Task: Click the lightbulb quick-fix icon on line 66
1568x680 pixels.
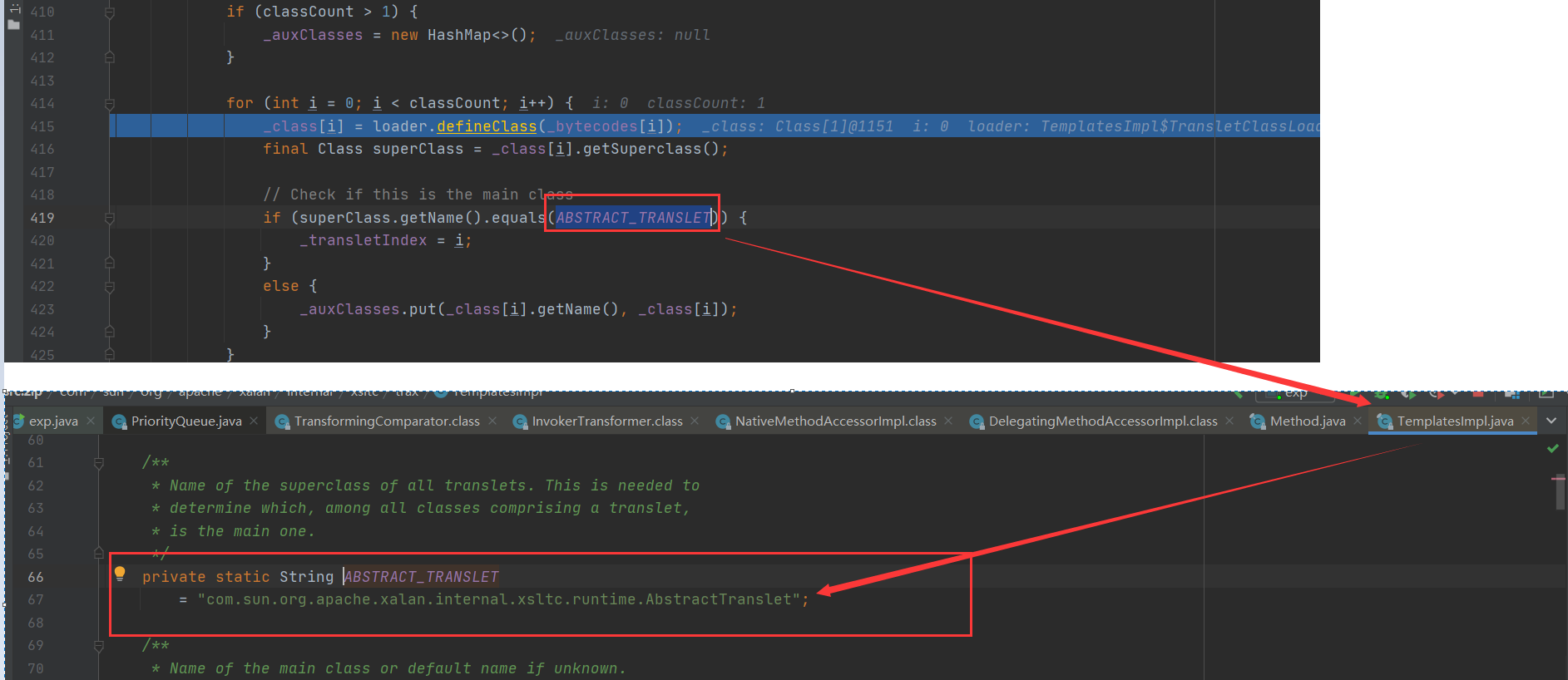Action: 120,574
